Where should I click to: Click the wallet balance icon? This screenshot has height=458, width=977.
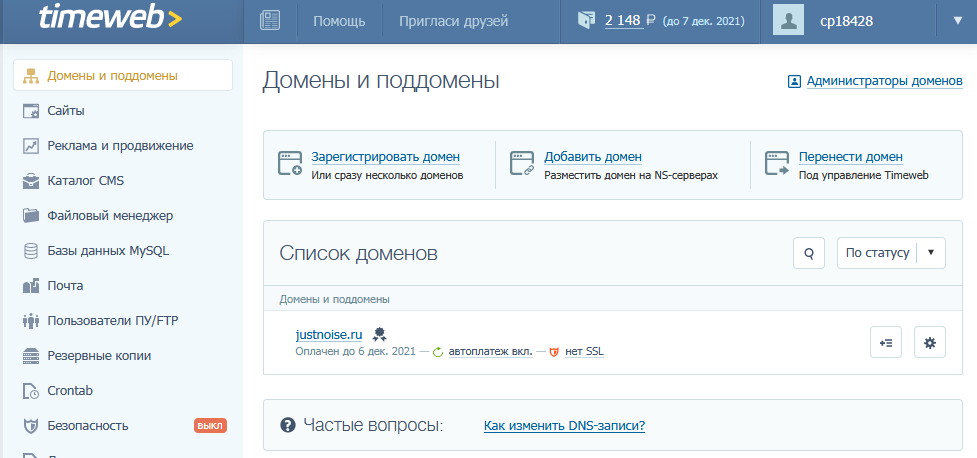pos(586,21)
